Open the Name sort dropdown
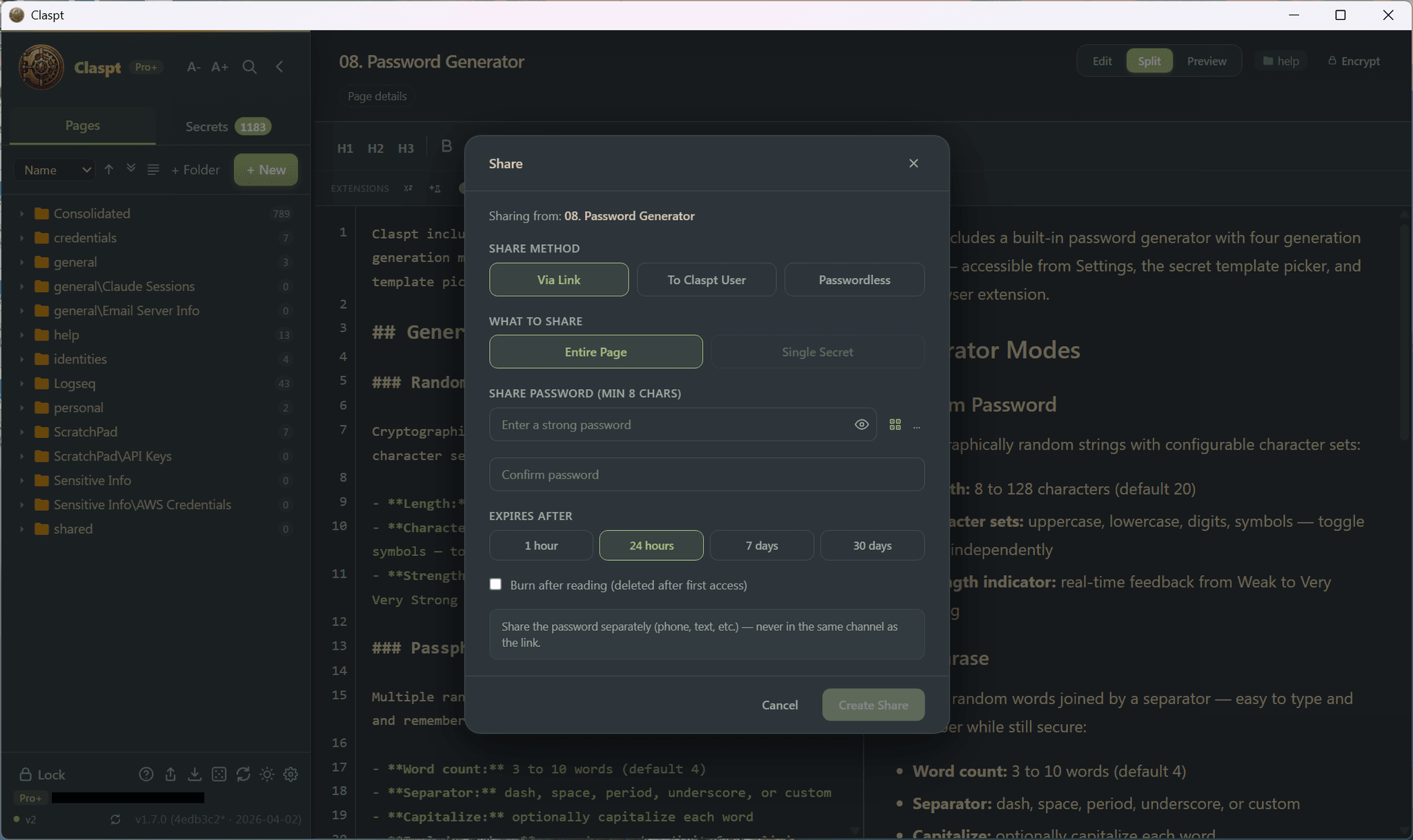The image size is (1413, 840). (x=55, y=170)
